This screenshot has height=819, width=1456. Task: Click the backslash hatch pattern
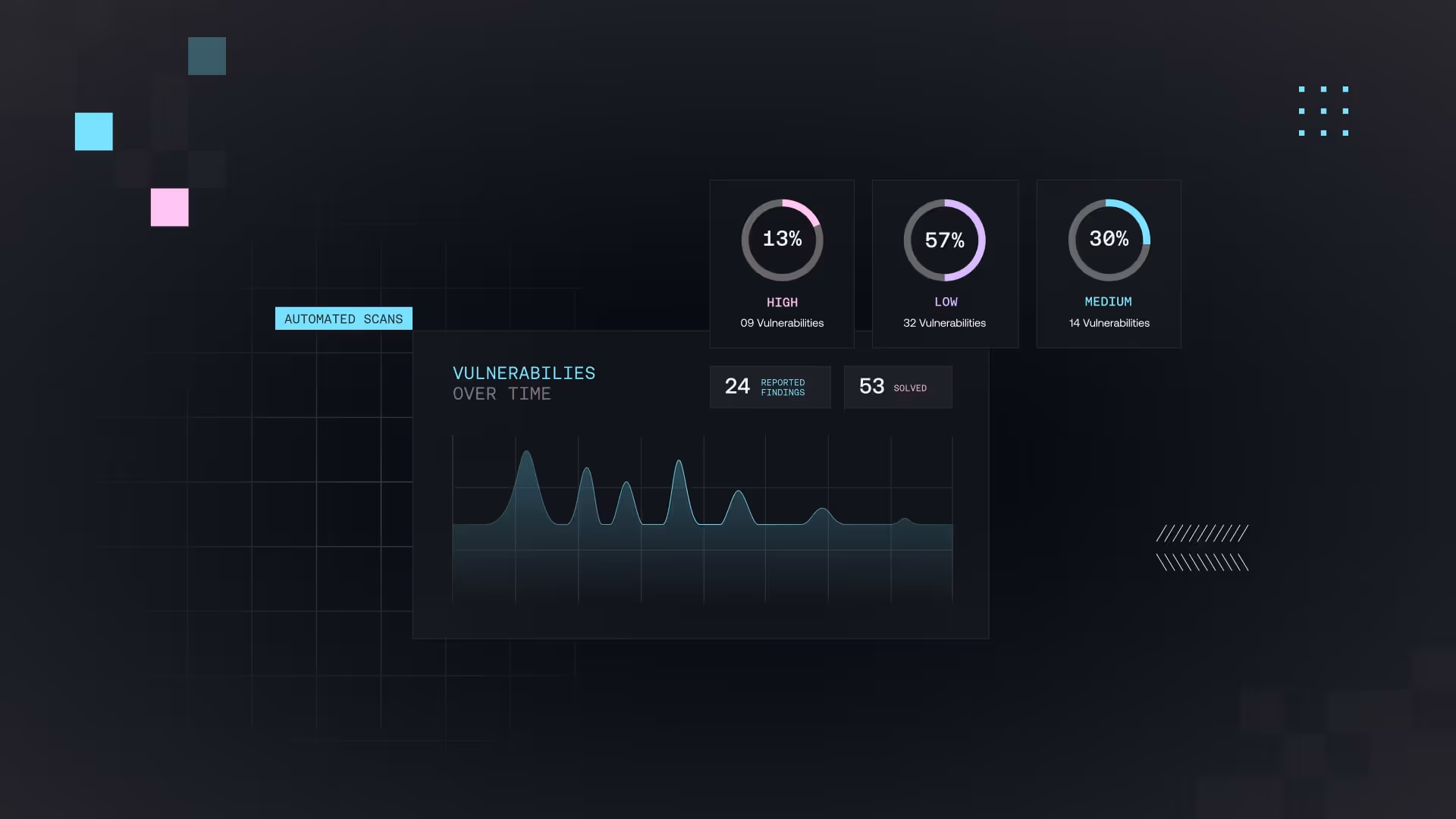click(x=1202, y=562)
